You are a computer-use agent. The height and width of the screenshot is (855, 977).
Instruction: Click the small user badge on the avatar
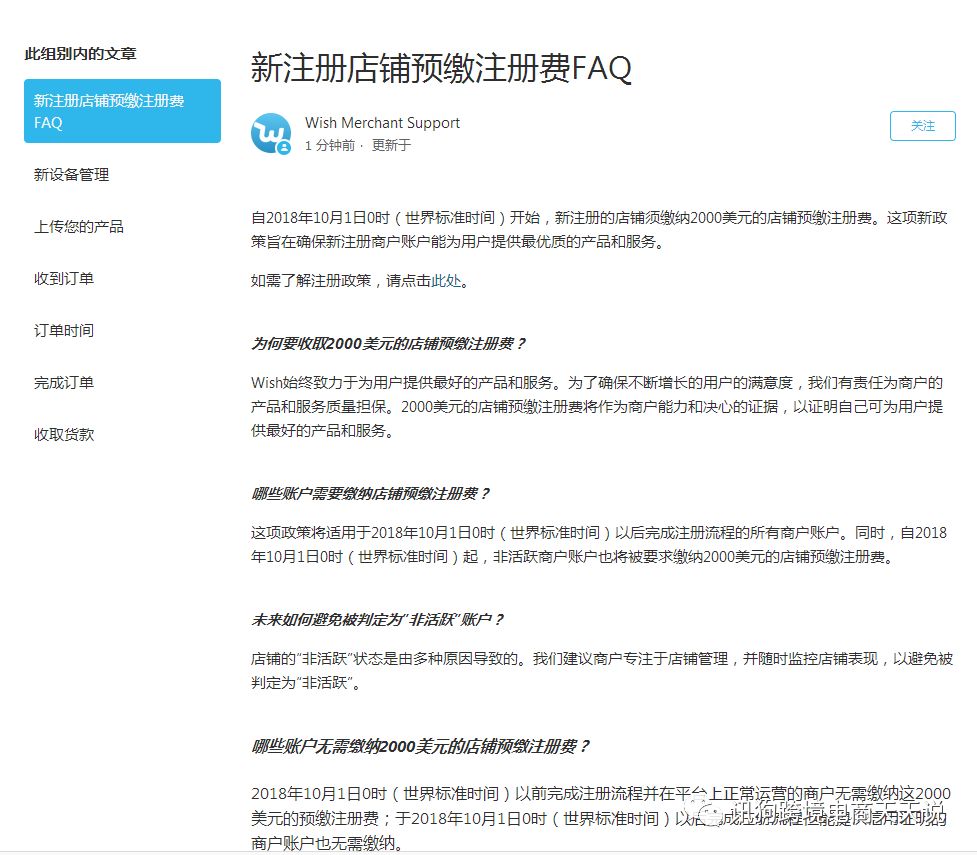[x=284, y=147]
